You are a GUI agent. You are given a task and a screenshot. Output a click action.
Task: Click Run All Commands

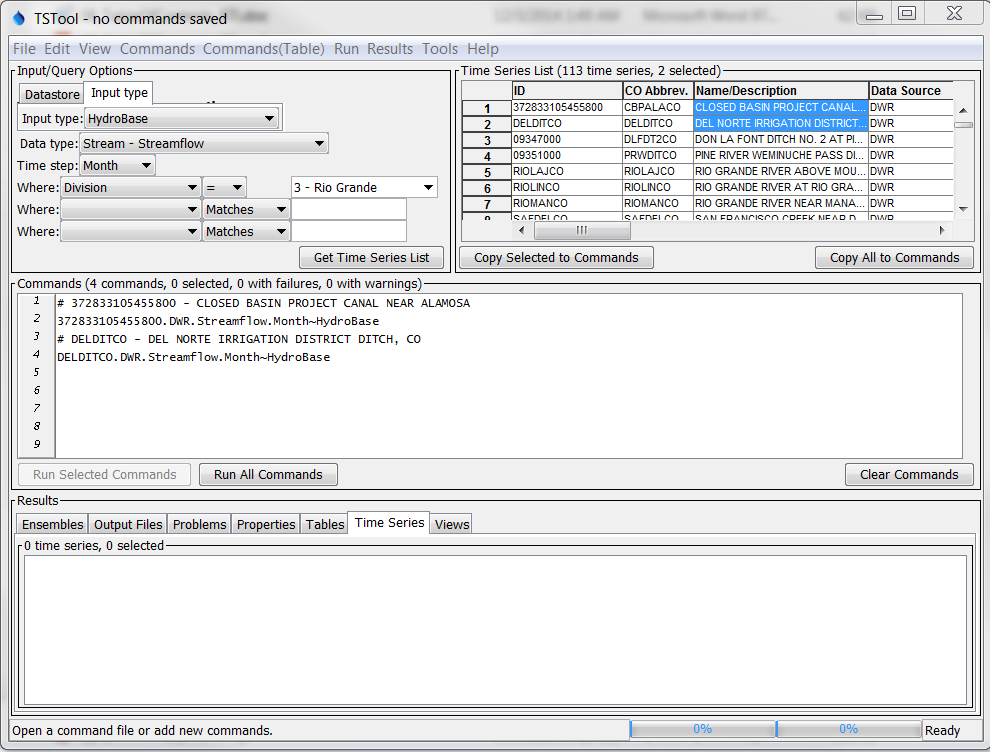point(267,474)
